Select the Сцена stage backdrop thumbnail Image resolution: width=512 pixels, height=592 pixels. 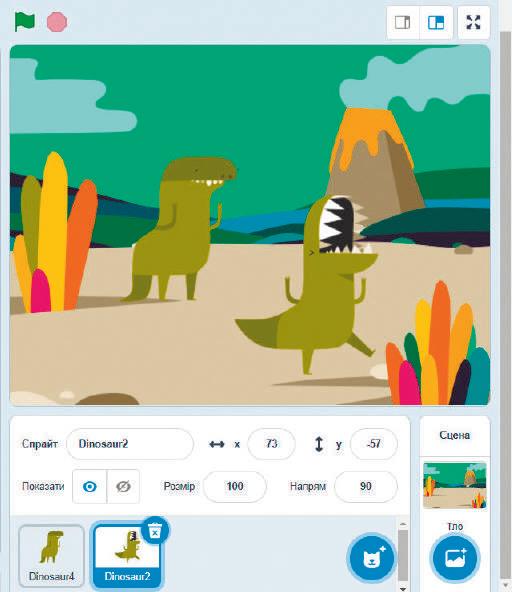[x=455, y=485]
